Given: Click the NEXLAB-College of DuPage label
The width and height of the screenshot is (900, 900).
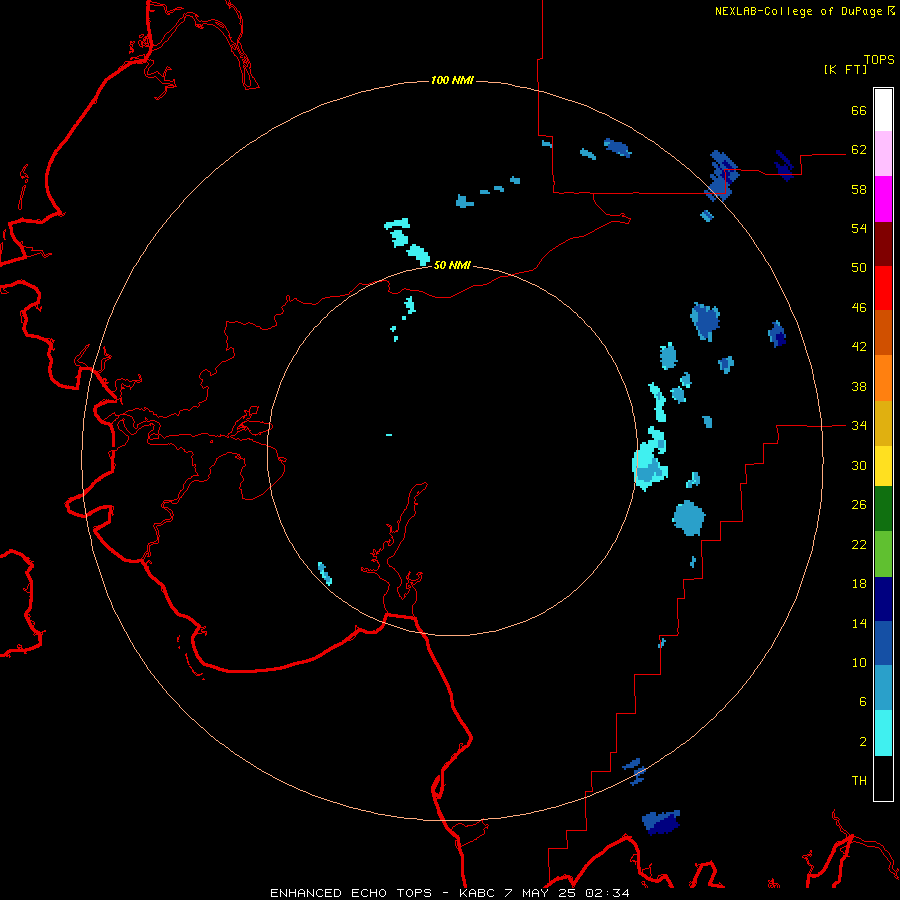Looking at the screenshot, I should 798,11.
